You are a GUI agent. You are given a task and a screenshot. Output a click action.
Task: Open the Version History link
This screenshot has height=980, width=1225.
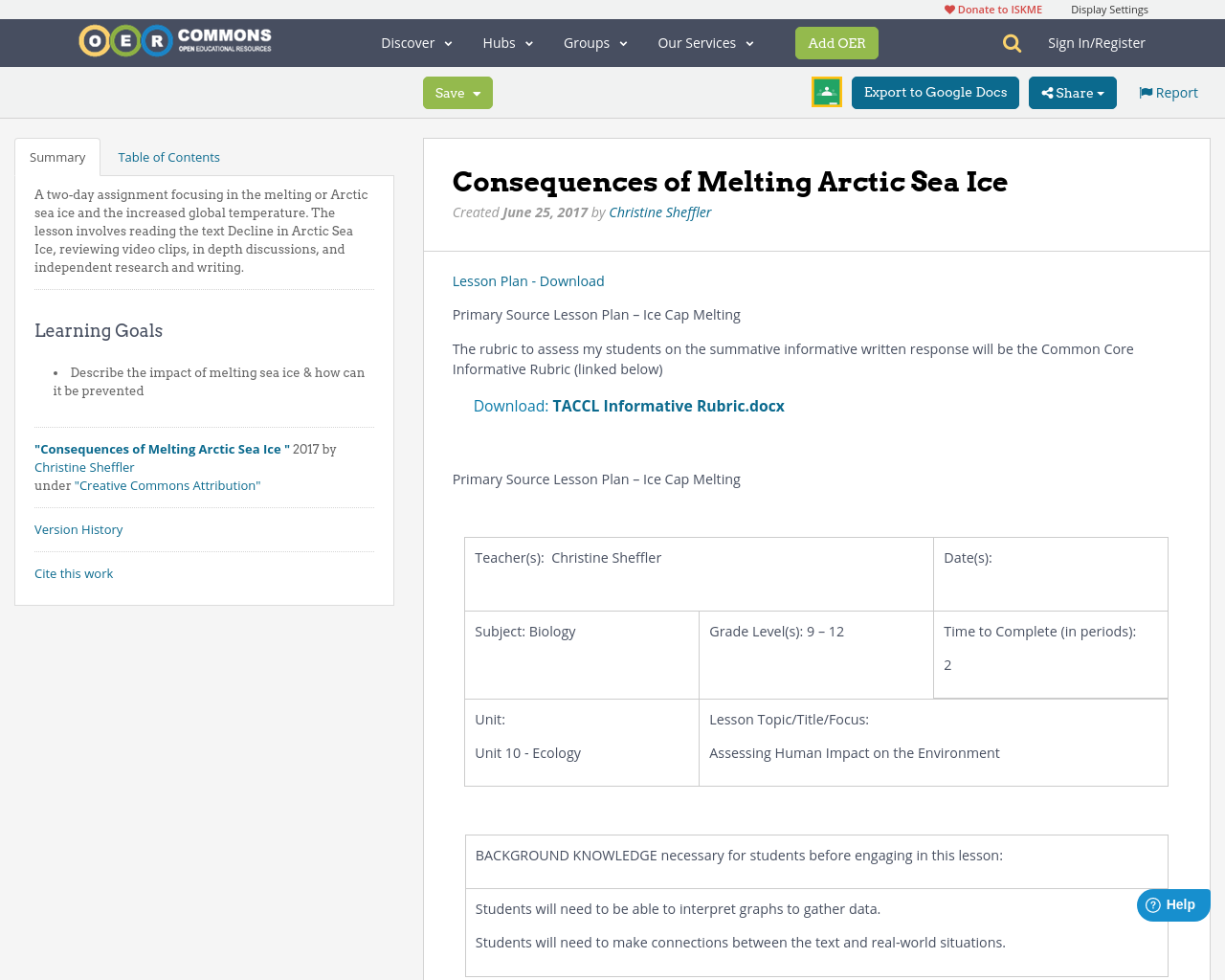(x=78, y=528)
